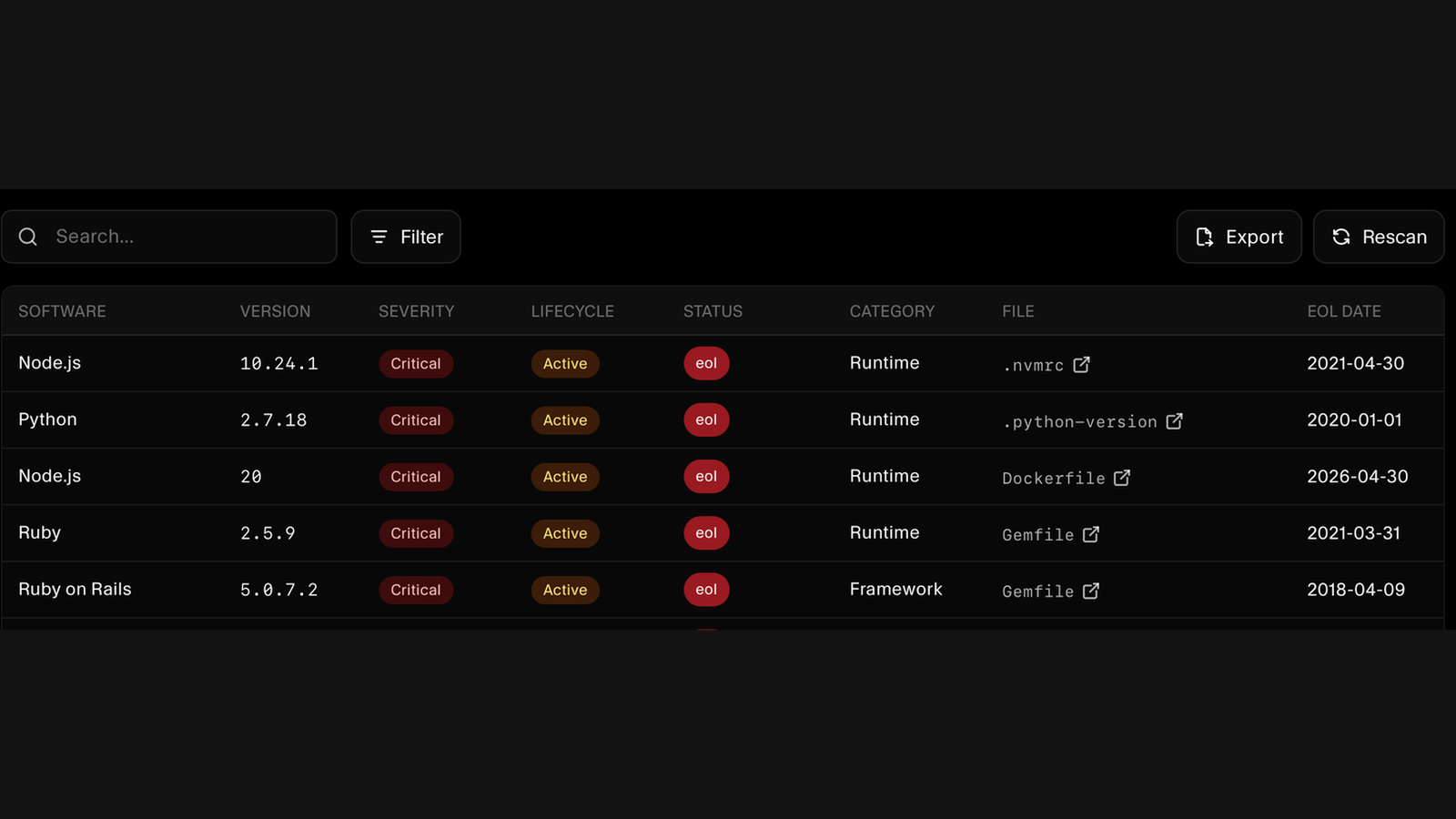Click EOL date 2021-04-30

1356,363
